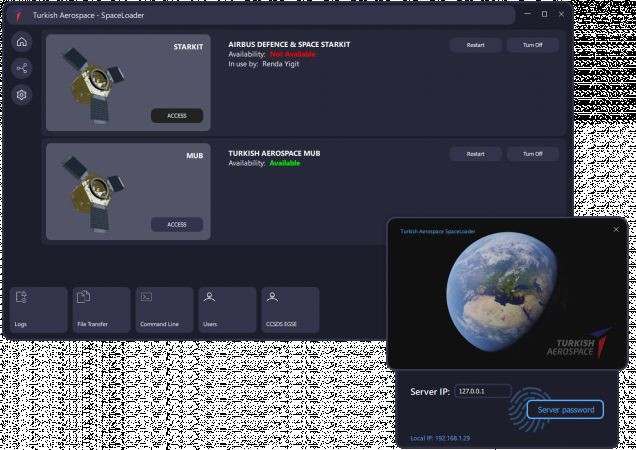Click the File Transfer files icon
636x450 pixels.
click(x=84, y=297)
